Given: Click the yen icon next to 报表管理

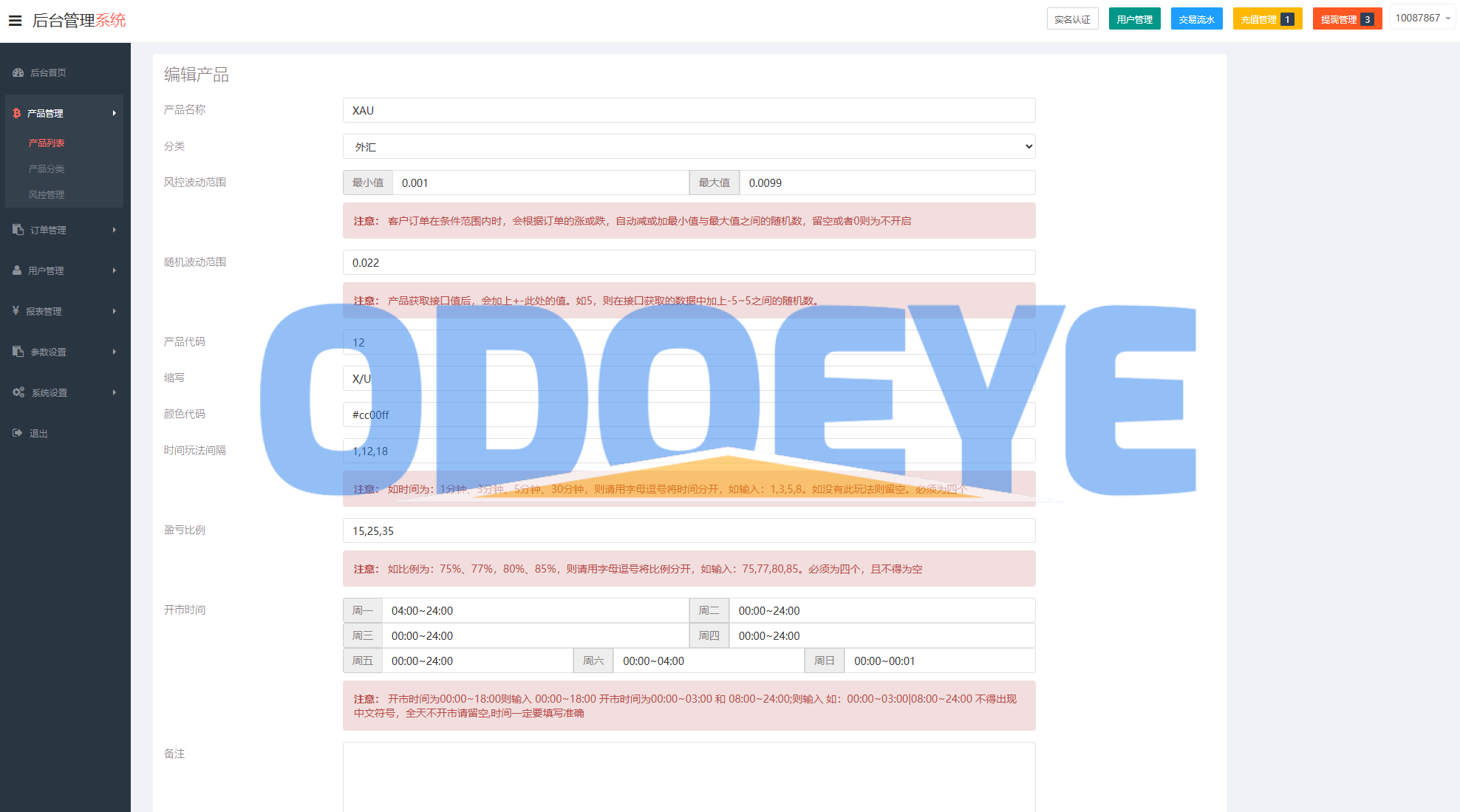Looking at the screenshot, I should tap(16, 311).
